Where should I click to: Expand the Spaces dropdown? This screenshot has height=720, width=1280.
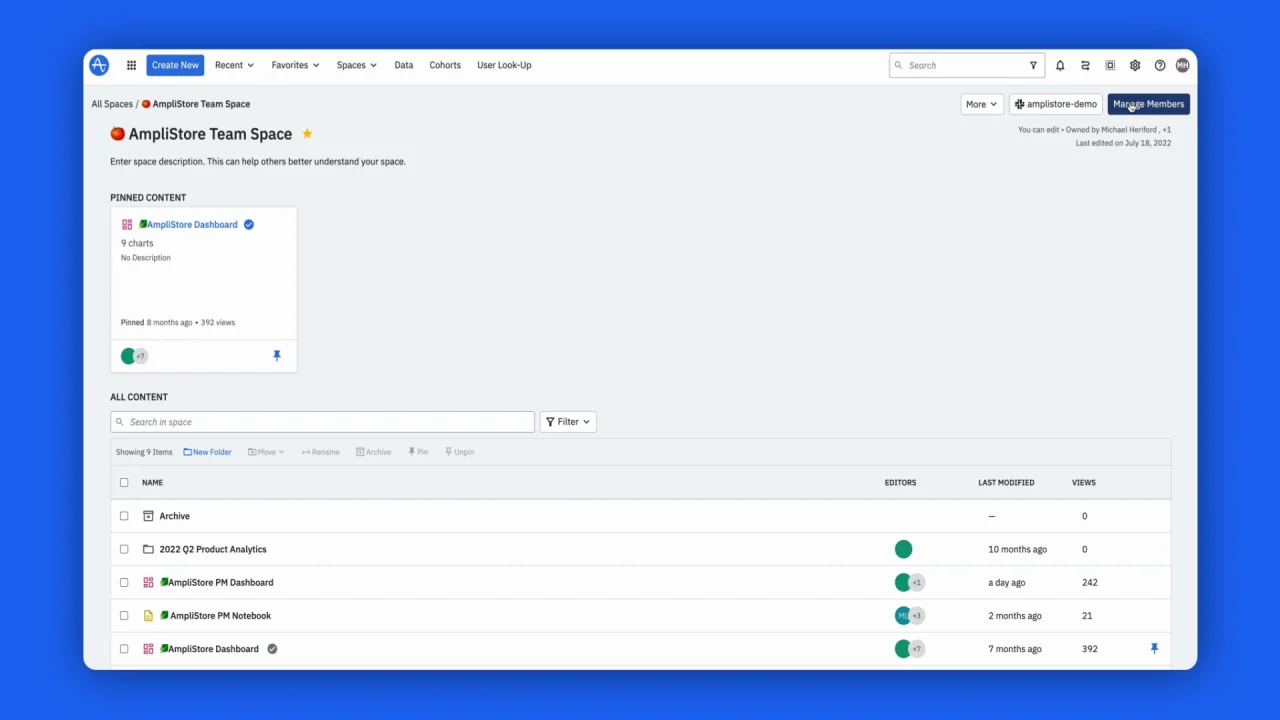point(356,65)
